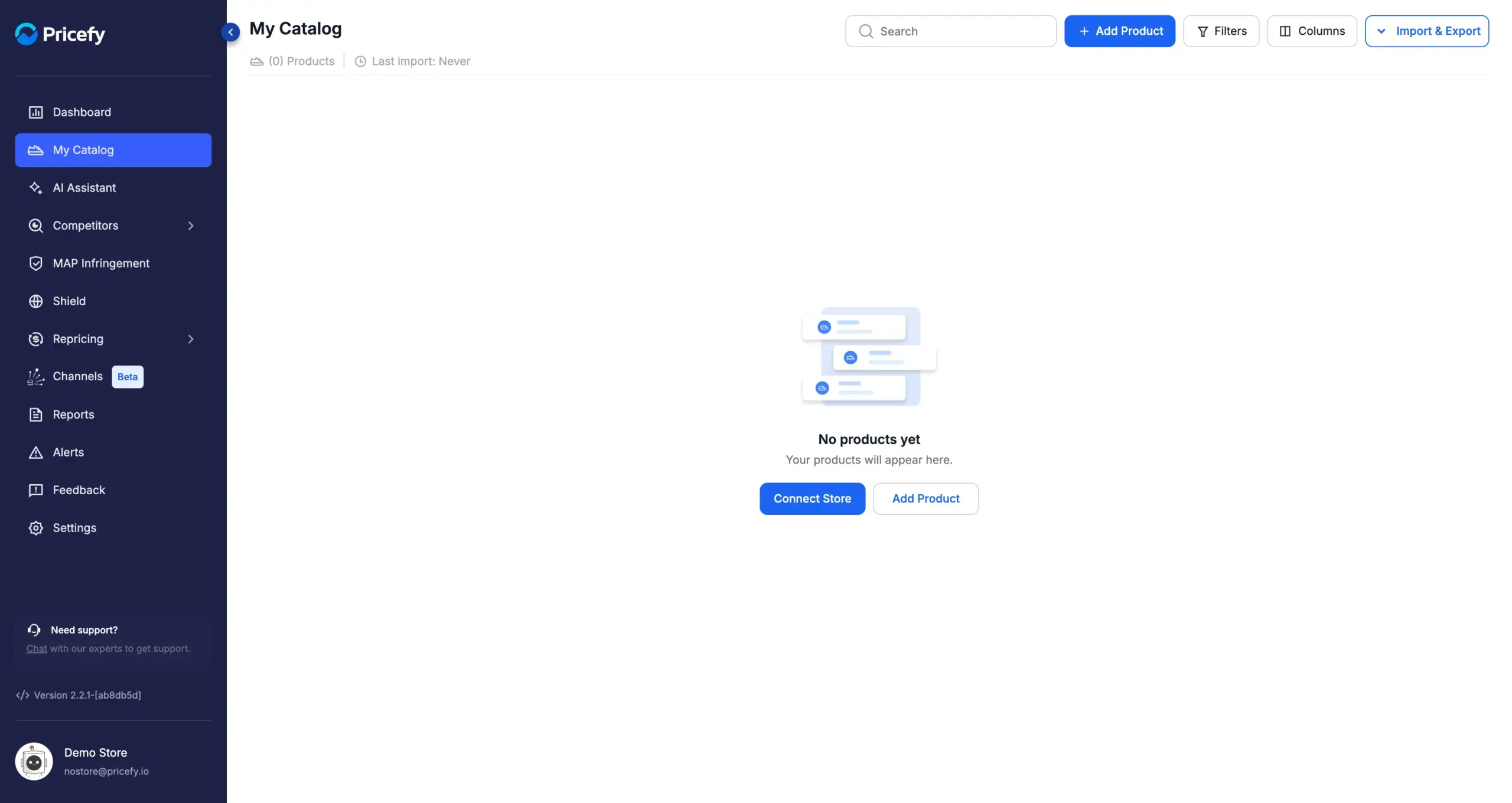Open the Import & Export dropdown
The image size is (1512, 803).
pos(1427,31)
